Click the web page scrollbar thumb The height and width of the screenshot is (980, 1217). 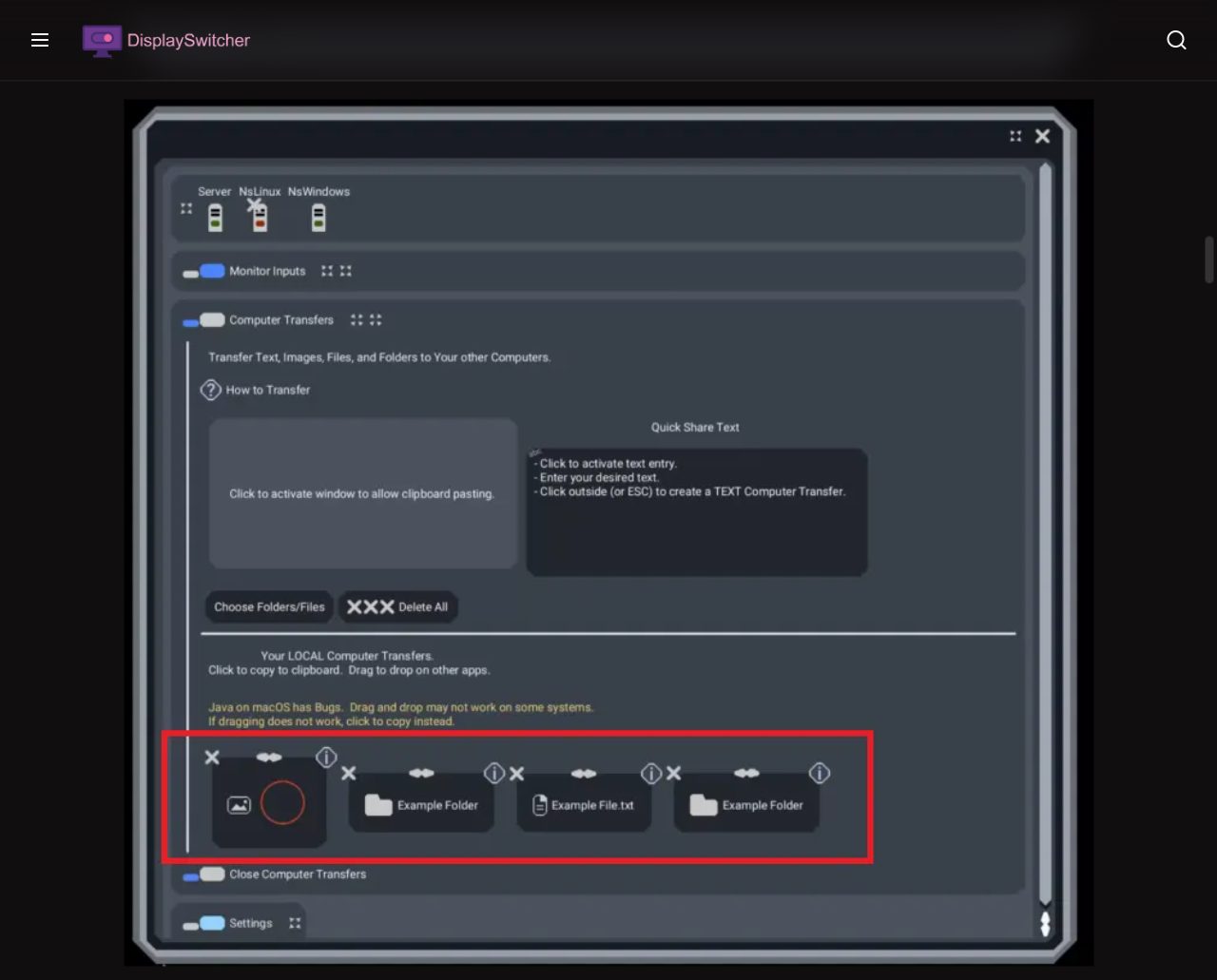(1208, 259)
